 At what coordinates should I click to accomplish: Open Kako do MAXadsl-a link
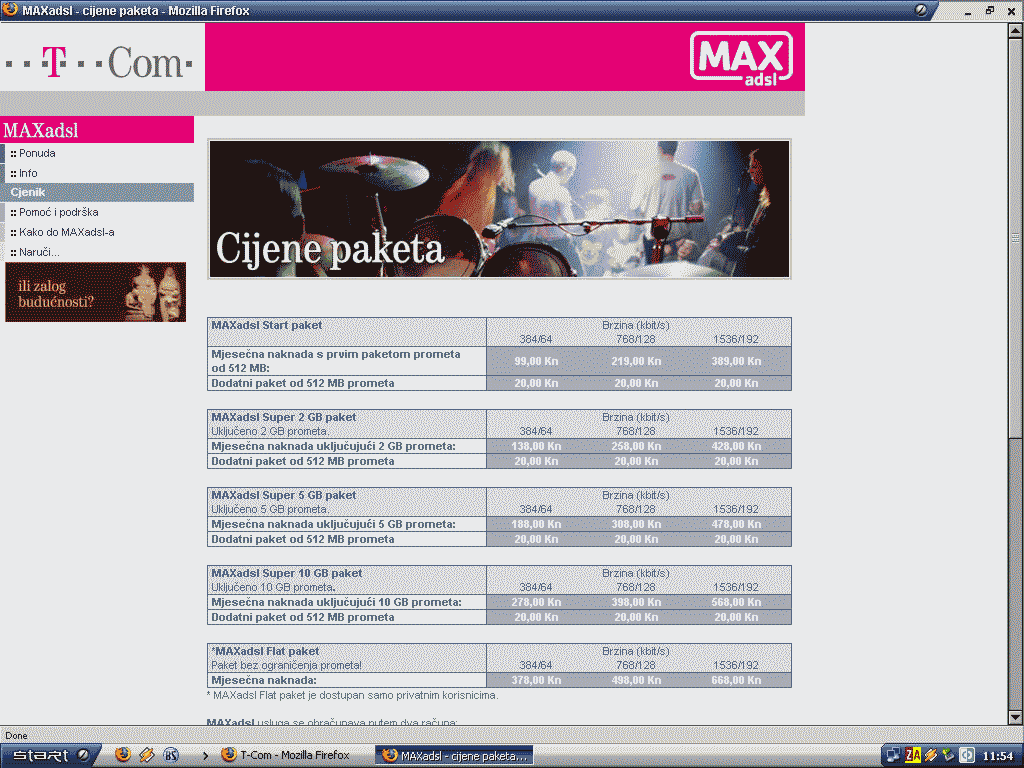point(66,232)
